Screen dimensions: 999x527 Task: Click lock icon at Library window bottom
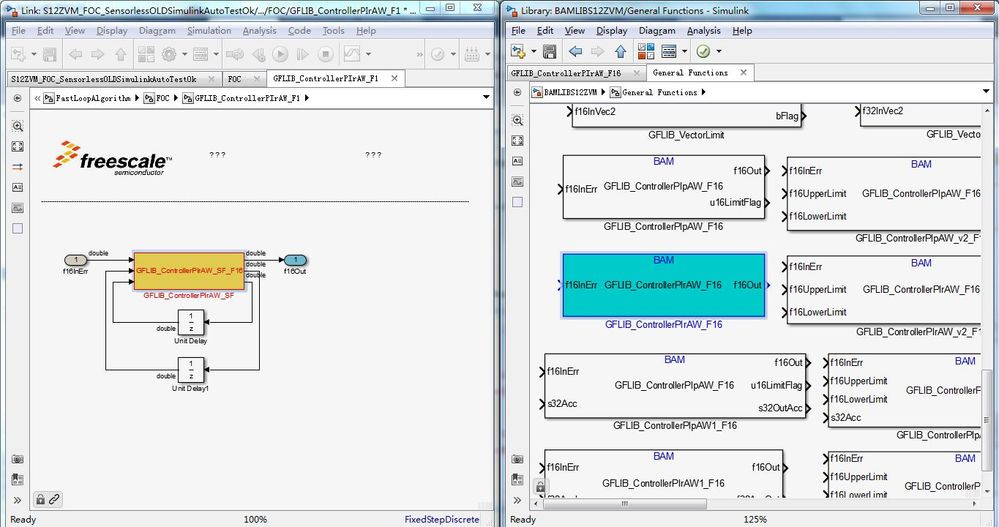pos(540,487)
